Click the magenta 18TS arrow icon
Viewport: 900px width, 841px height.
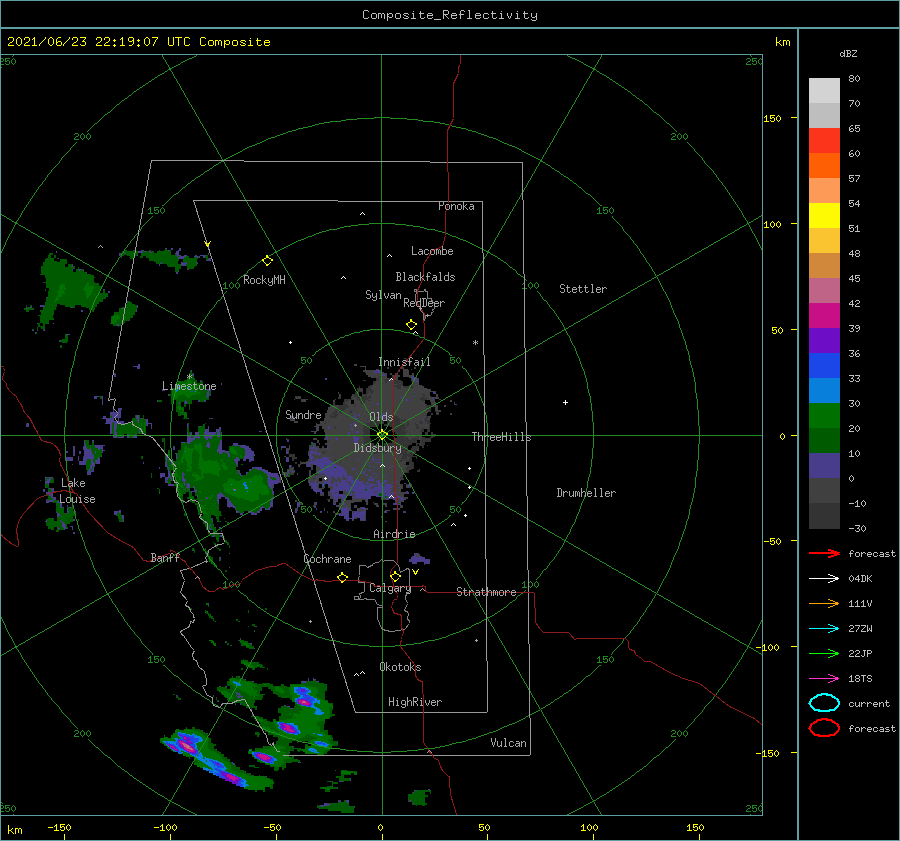point(824,679)
